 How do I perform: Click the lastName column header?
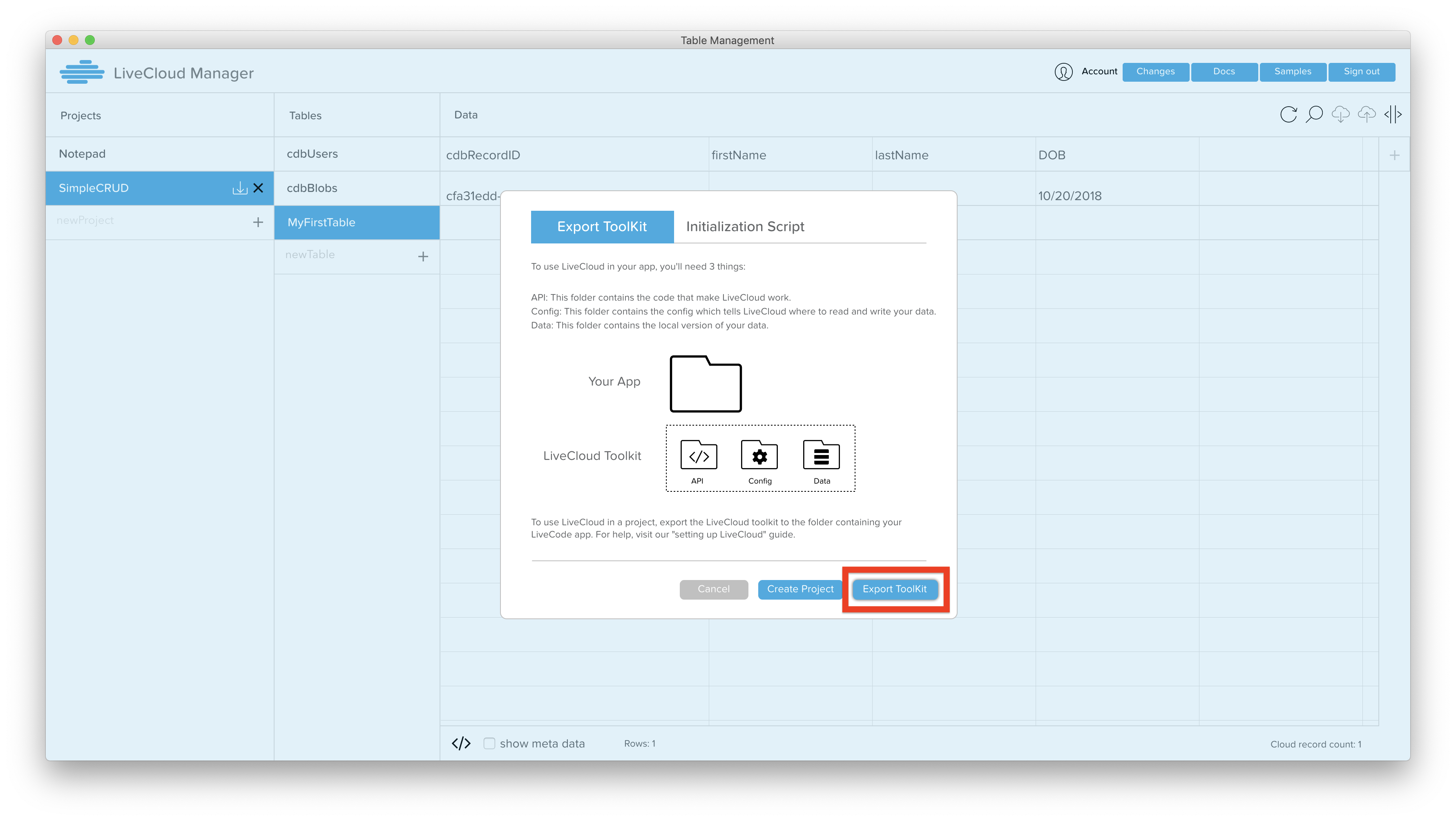pyautogui.click(x=954, y=155)
